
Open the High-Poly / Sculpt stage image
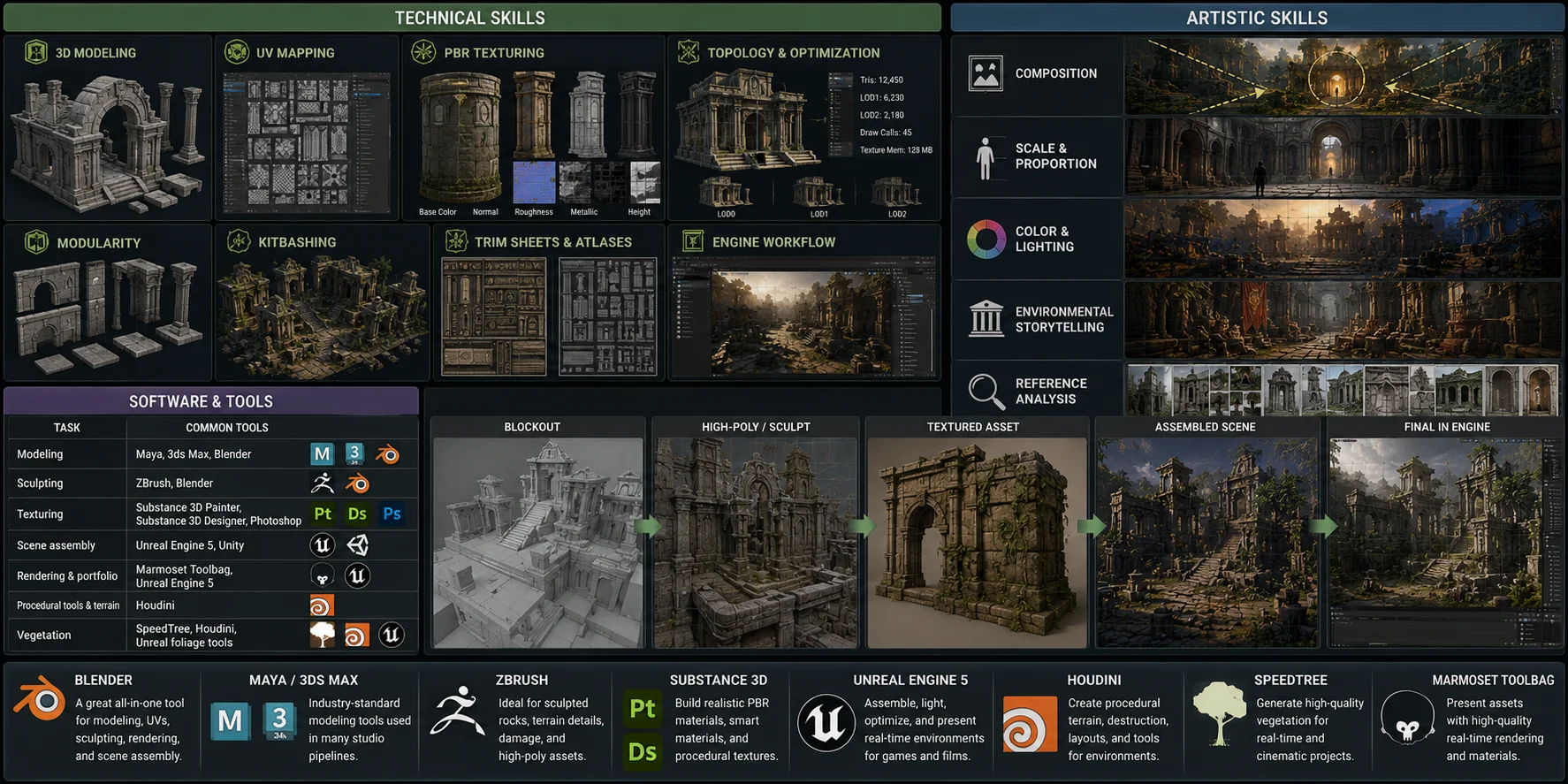pyautogui.click(x=756, y=543)
